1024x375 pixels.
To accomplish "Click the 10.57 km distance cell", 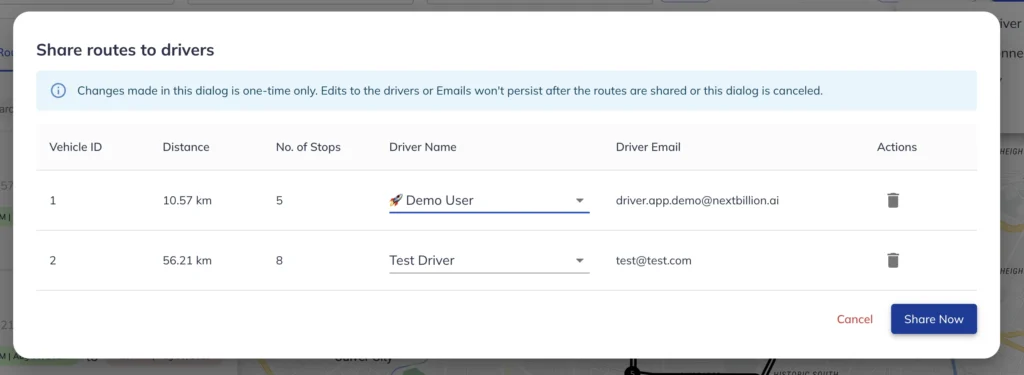I will point(187,201).
